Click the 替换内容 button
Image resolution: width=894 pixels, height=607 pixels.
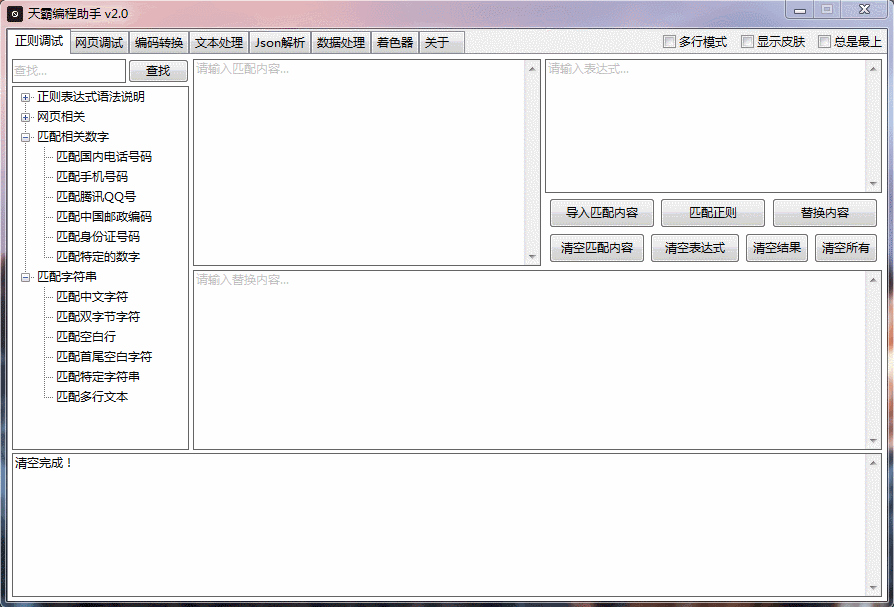point(824,213)
